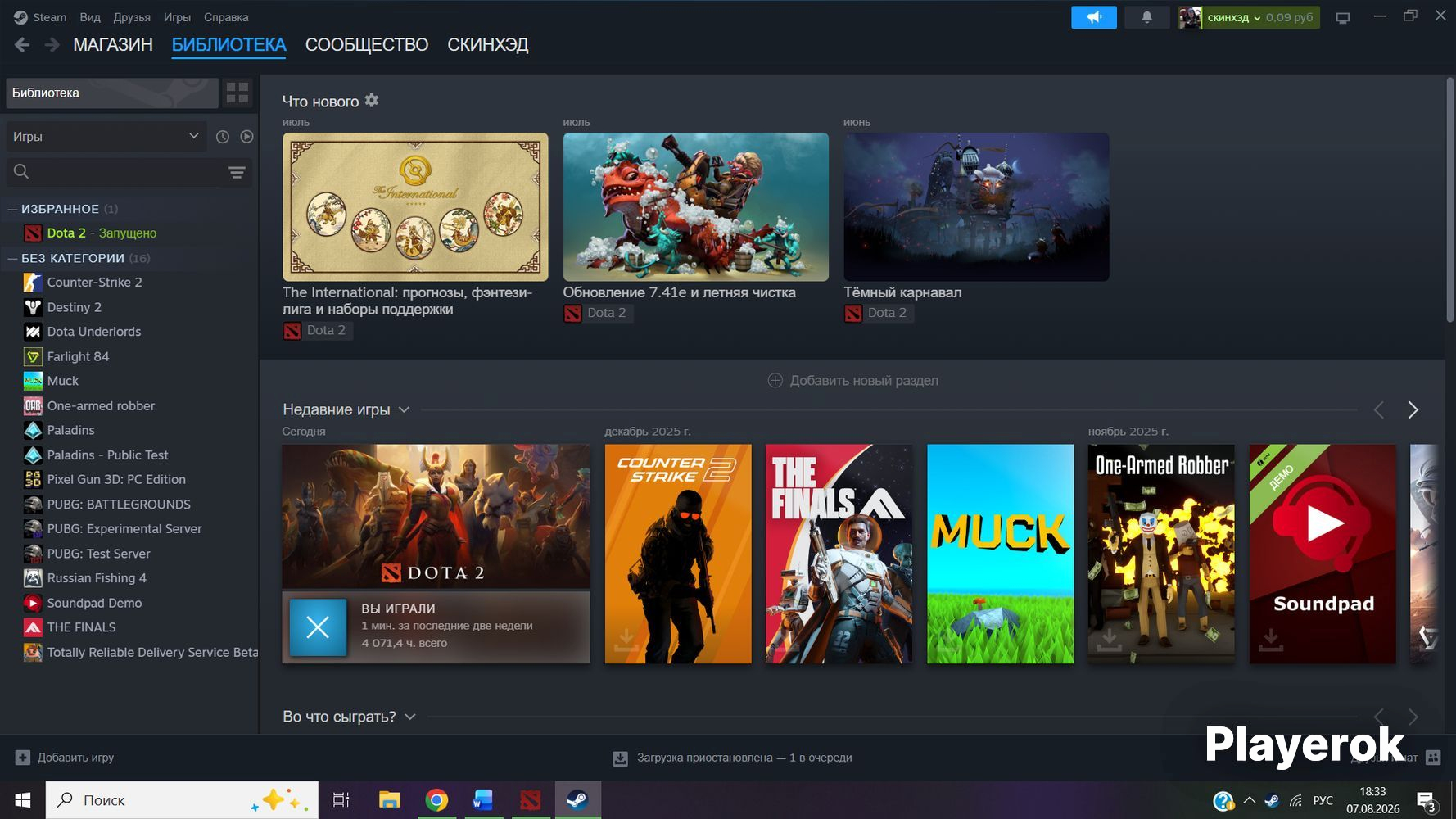This screenshot has height=819, width=1456.
Task: Expand the Недавние игры shelf dropdown
Action: (404, 409)
